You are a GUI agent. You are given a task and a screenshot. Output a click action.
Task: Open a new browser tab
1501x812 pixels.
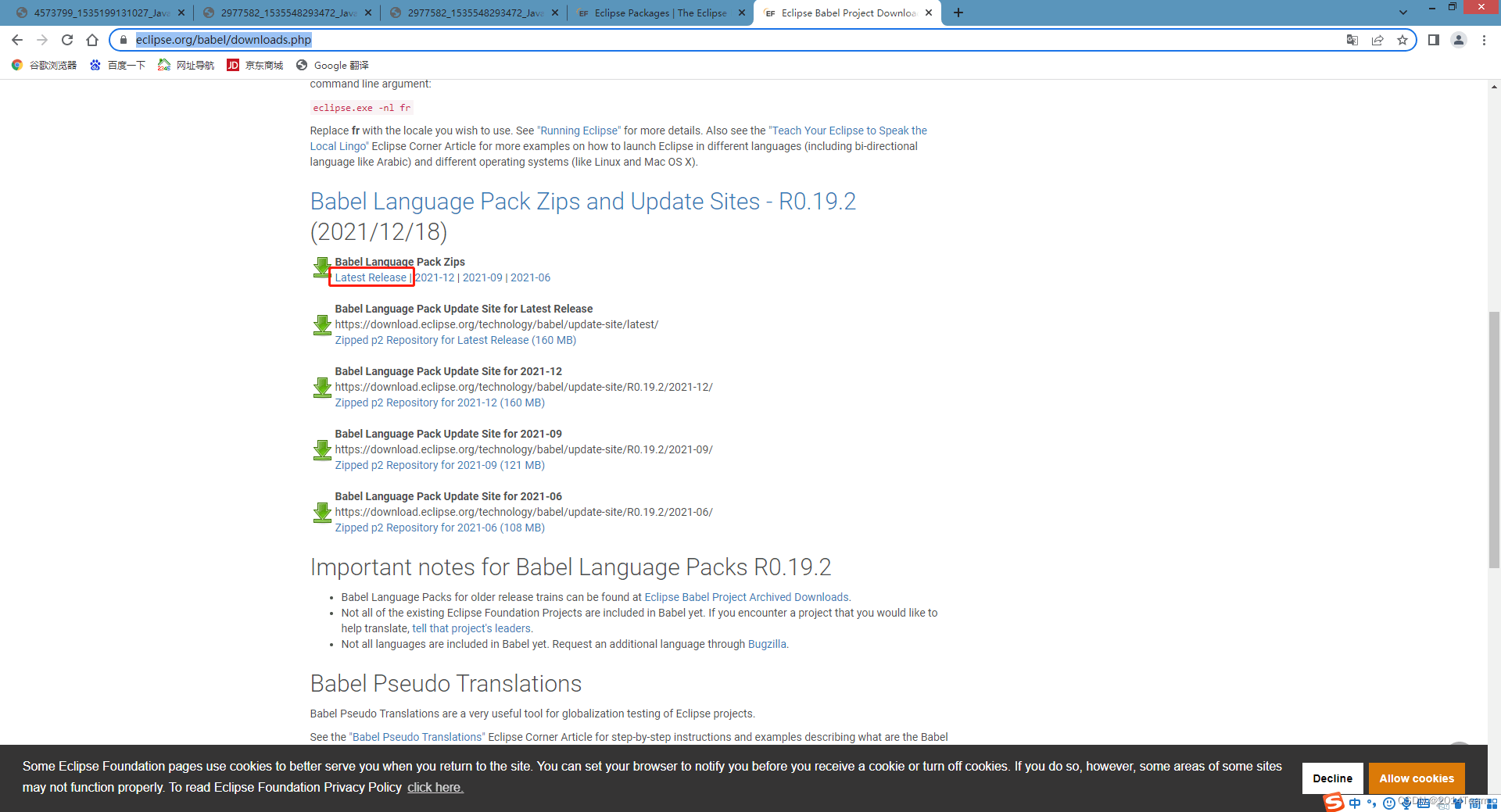pyautogui.click(x=958, y=13)
